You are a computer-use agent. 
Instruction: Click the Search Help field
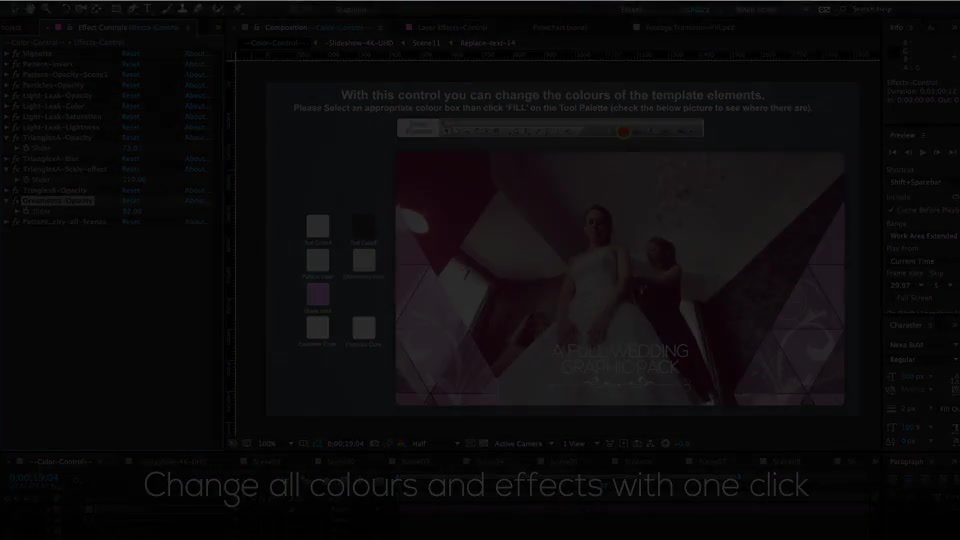(872, 9)
